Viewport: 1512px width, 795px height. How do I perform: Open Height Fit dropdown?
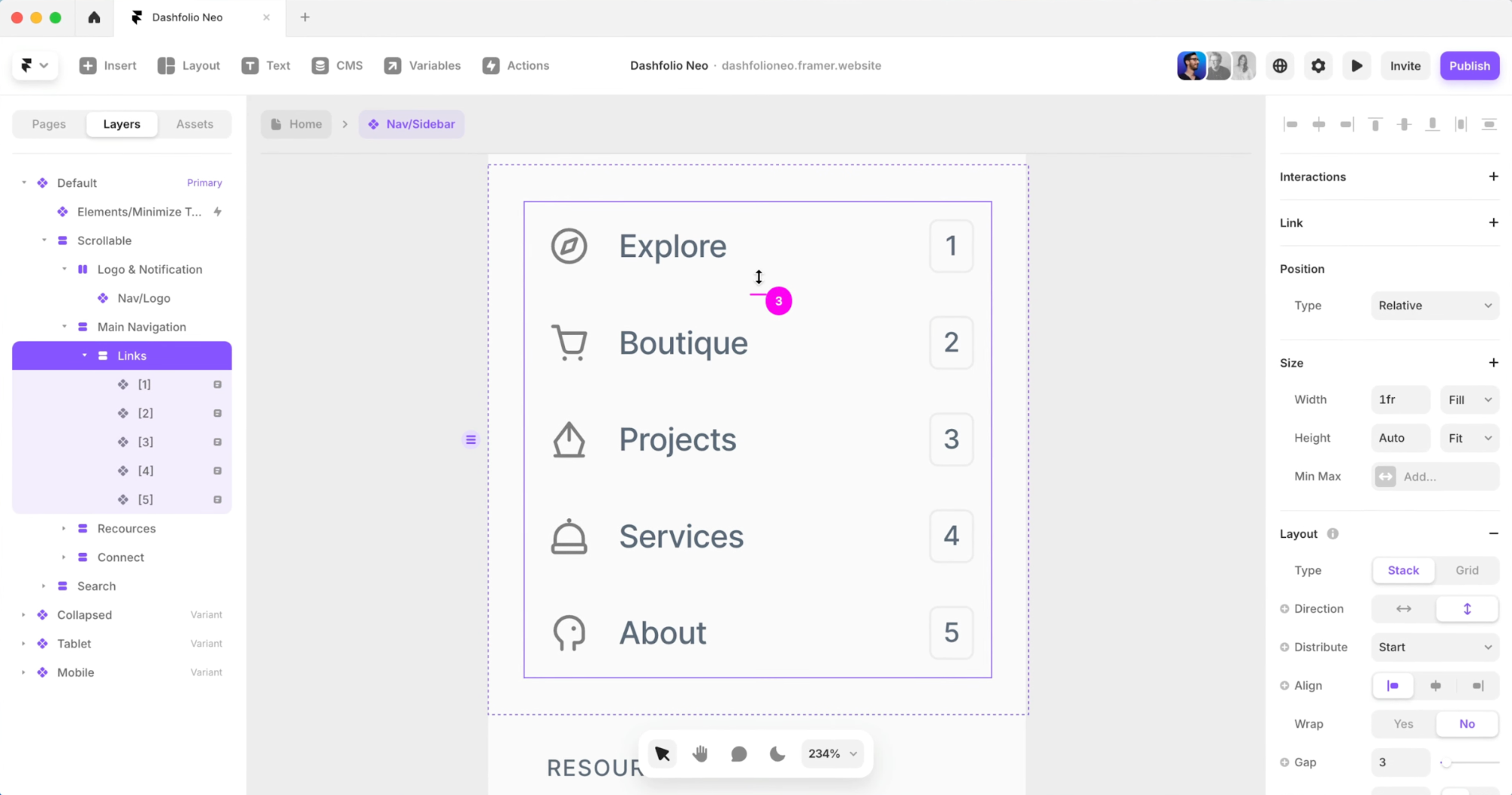coord(1470,438)
